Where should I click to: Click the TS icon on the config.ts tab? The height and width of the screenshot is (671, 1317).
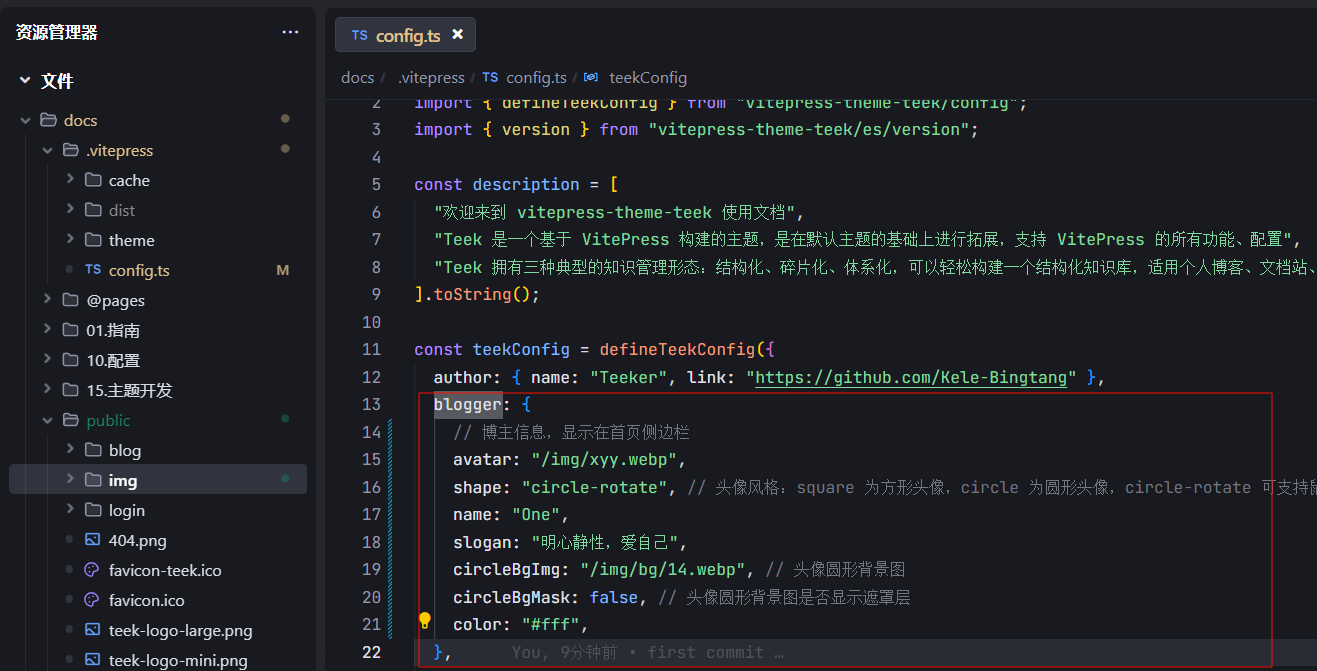pyautogui.click(x=360, y=35)
